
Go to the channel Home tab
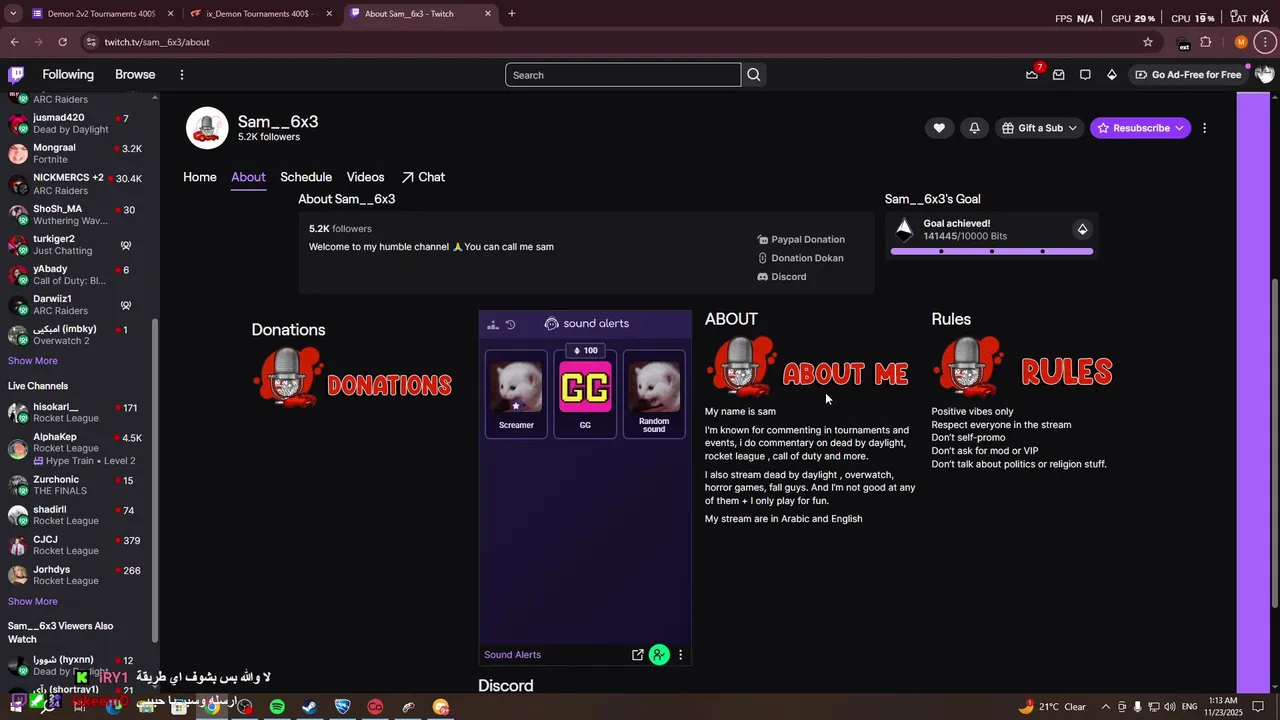click(x=200, y=177)
